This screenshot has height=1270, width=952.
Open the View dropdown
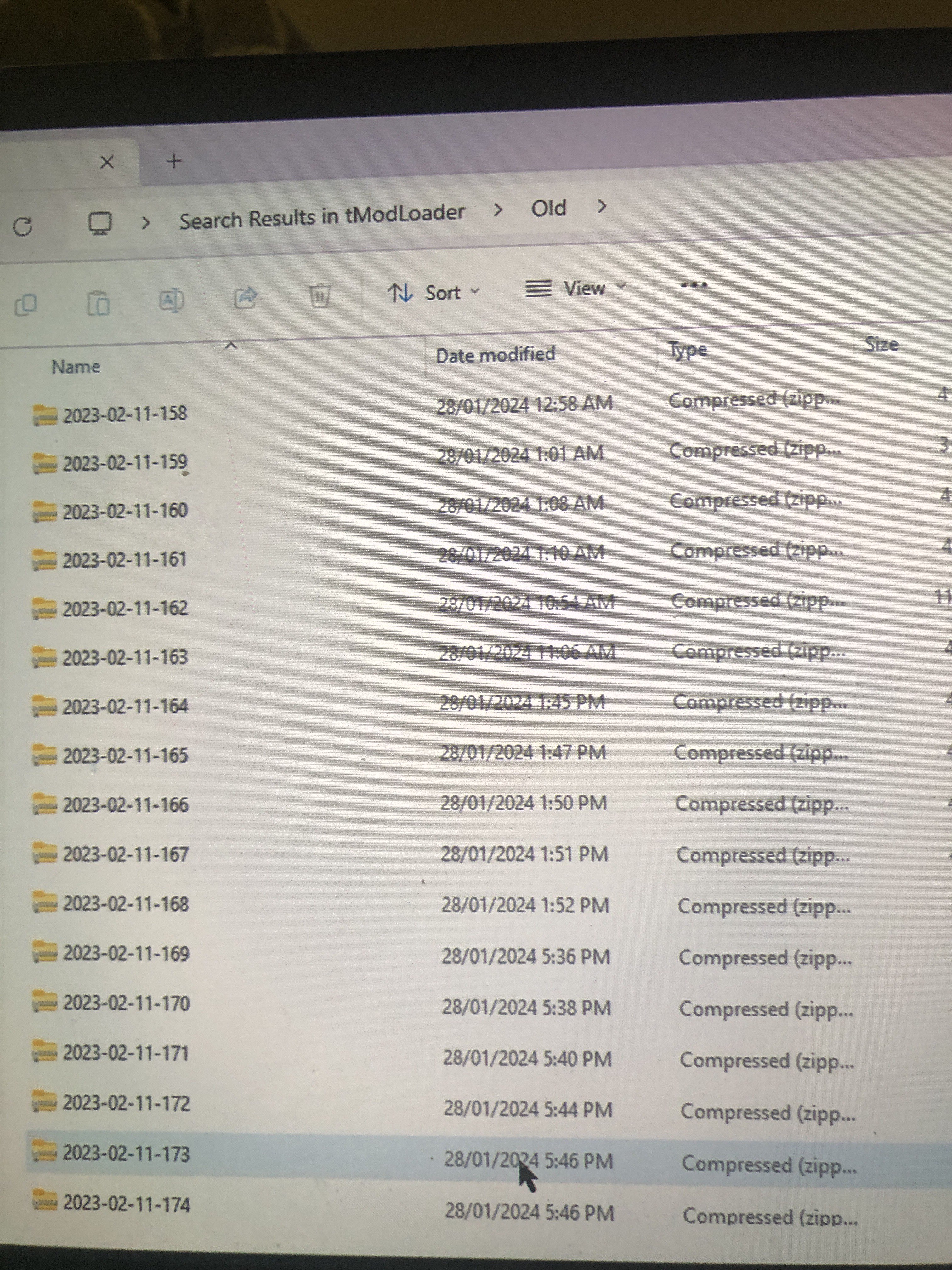[x=575, y=288]
